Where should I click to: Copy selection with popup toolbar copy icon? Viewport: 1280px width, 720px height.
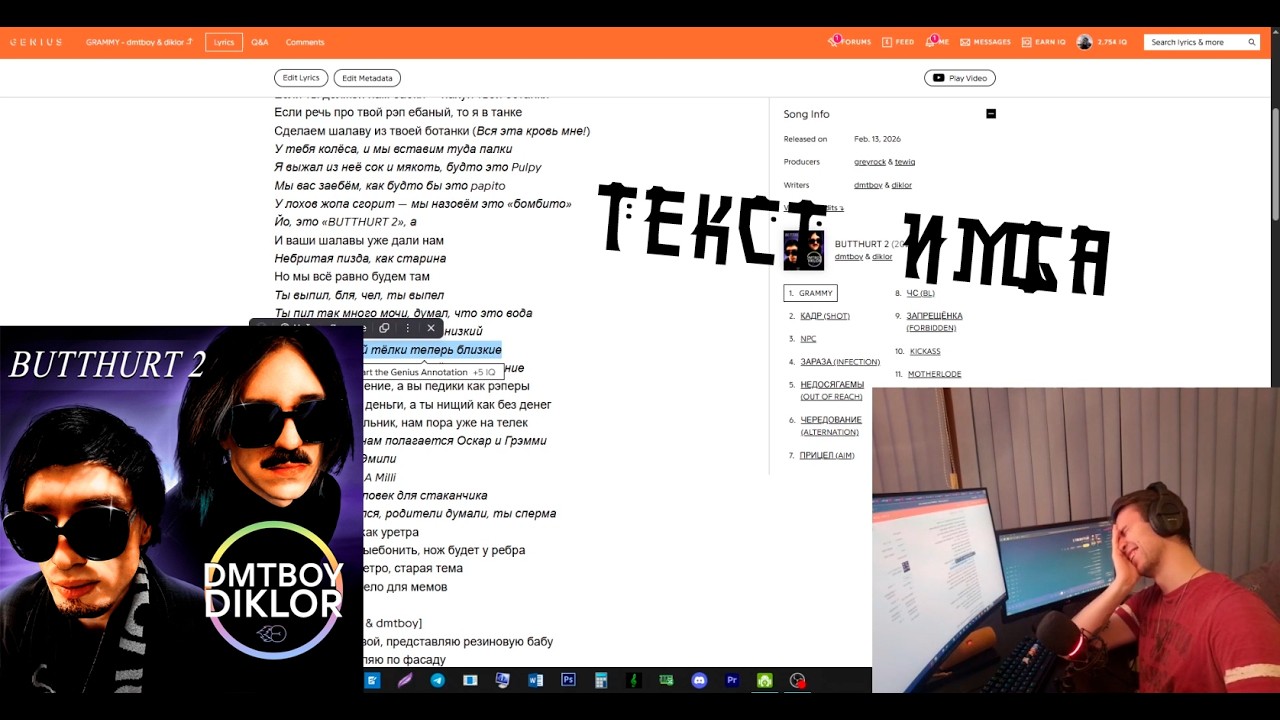point(384,328)
